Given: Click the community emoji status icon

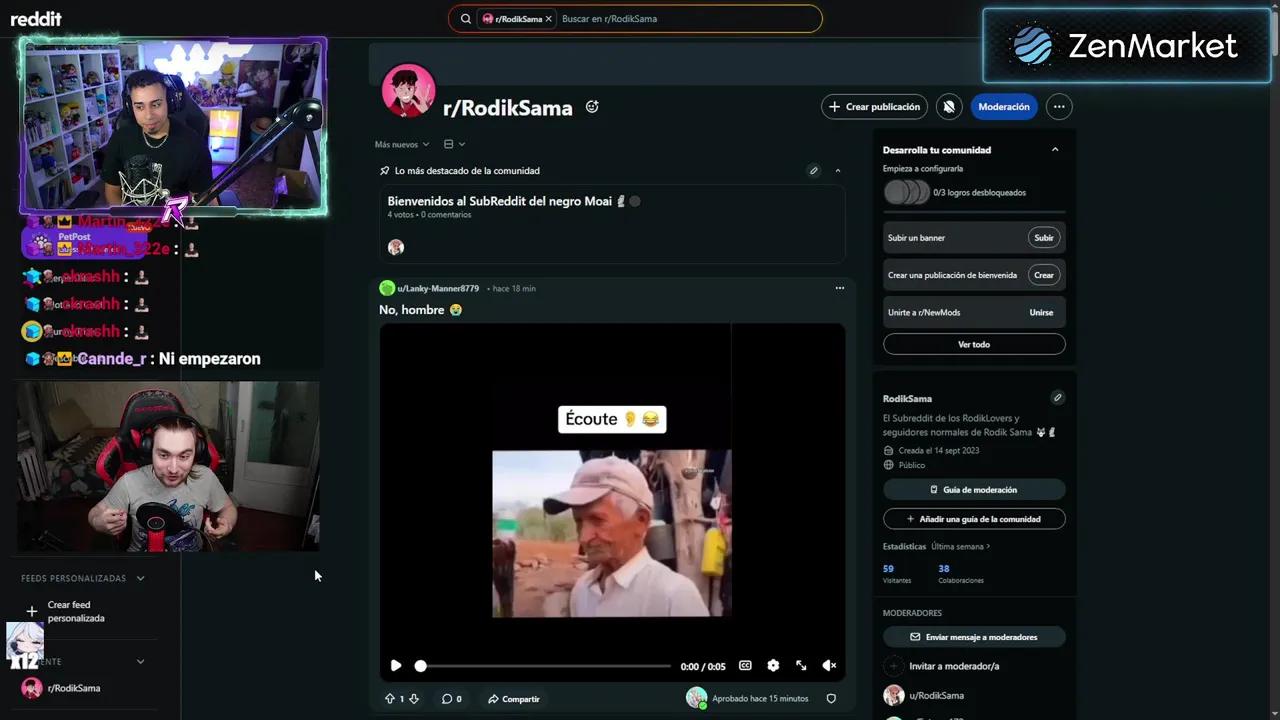Looking at the screenshot, I should pos(592,107).
